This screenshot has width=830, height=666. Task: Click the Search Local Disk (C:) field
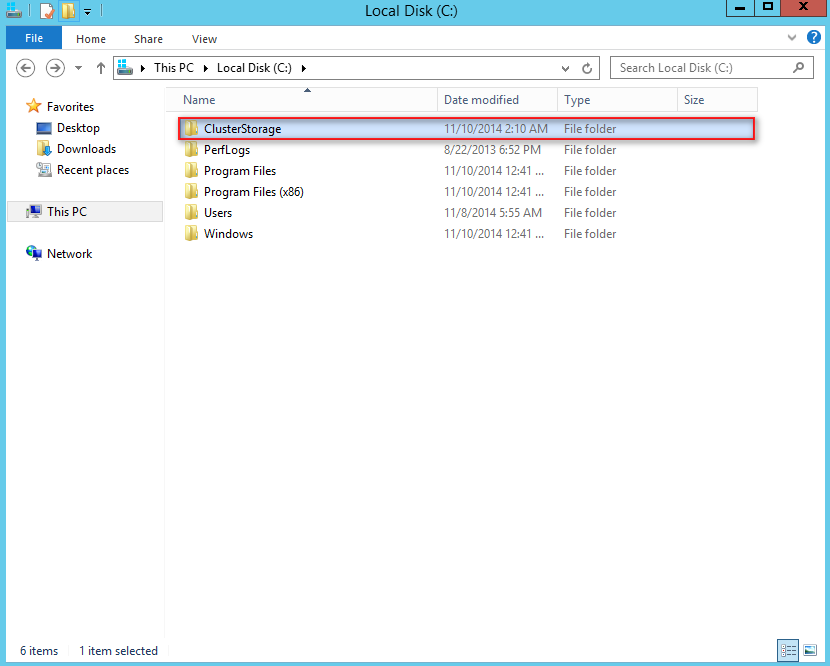tap(711, 68)
